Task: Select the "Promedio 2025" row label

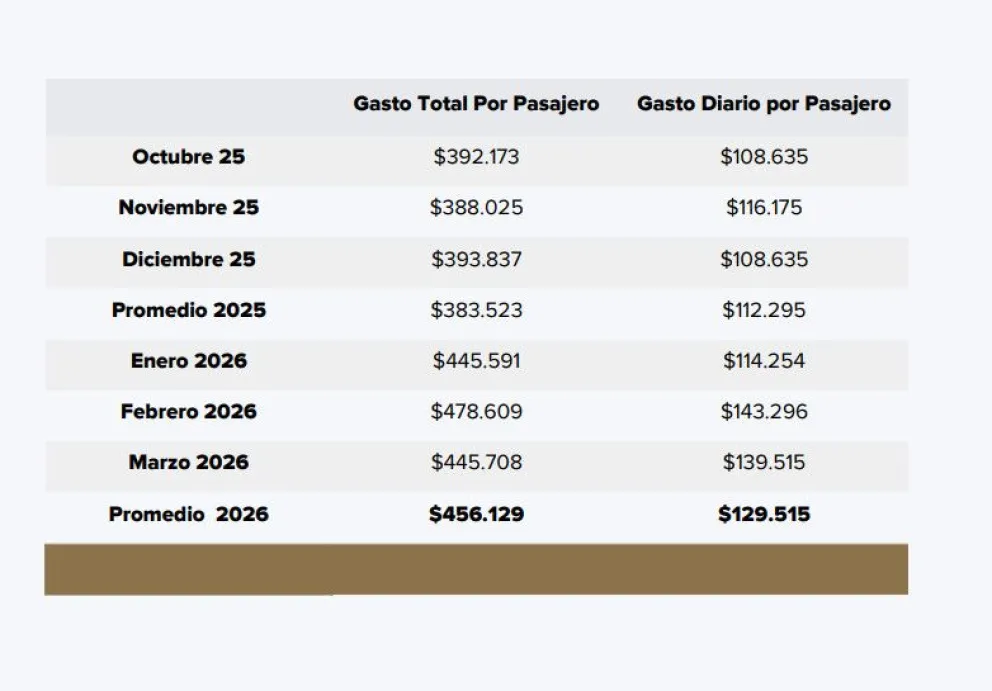Action: pyautogui.click(x=188, y=310)
